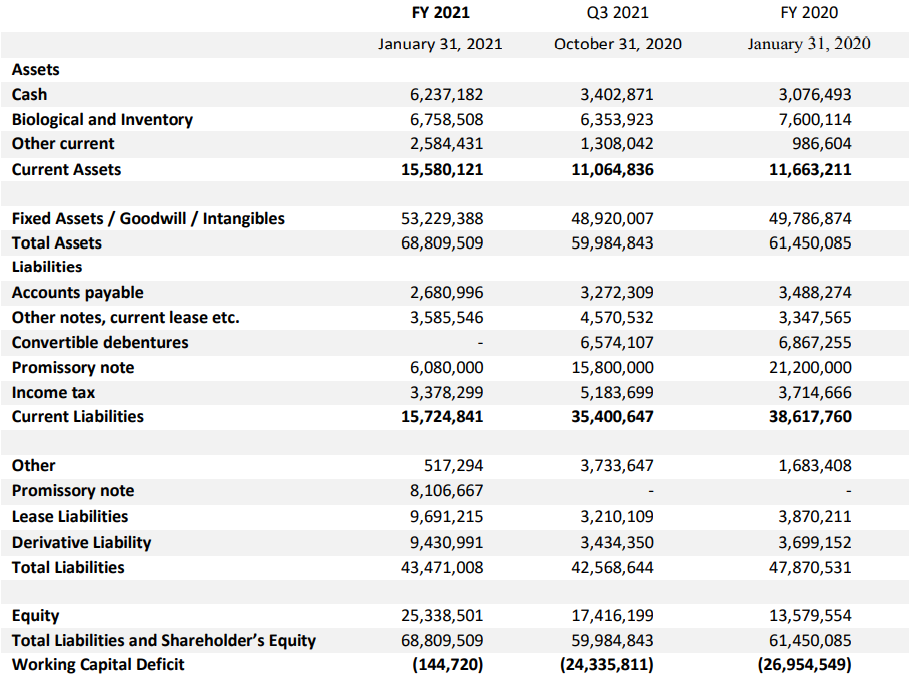Select the Cash row label
The width and height of the screenshot is (911, 687).
(x=29, y=94)
